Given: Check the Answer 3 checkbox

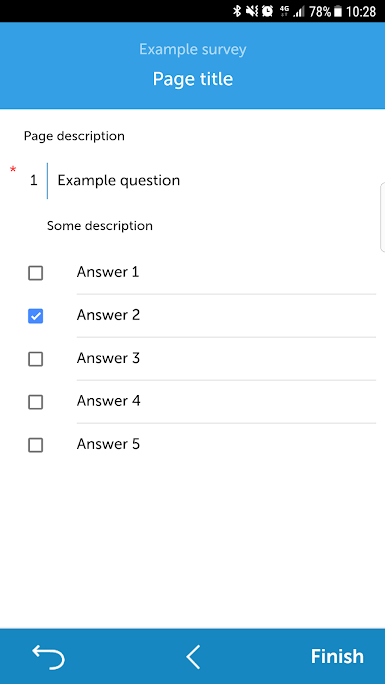Looking at the screenshot, I should pos(35,359).
